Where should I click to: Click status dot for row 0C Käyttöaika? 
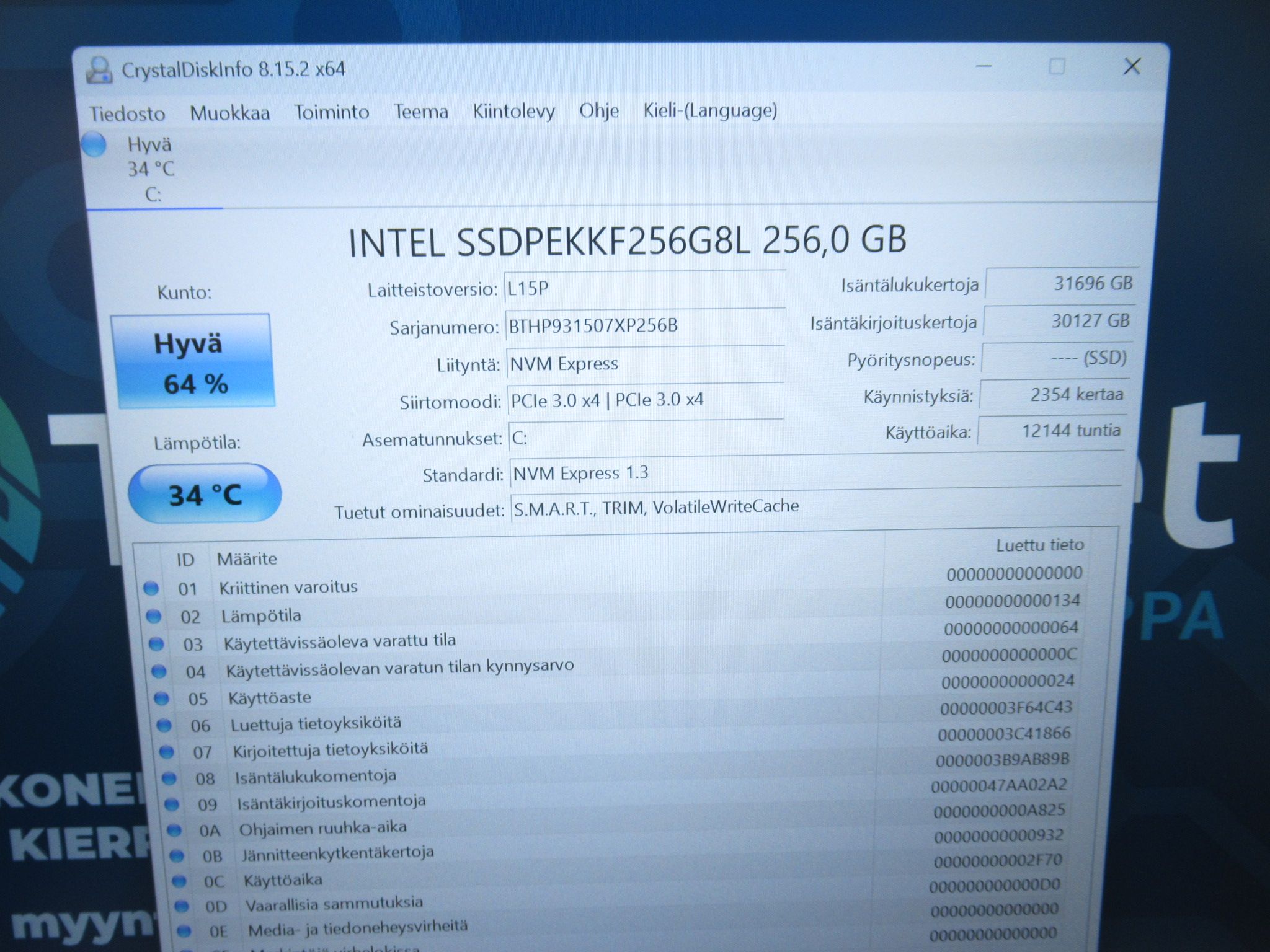[179, 880]
